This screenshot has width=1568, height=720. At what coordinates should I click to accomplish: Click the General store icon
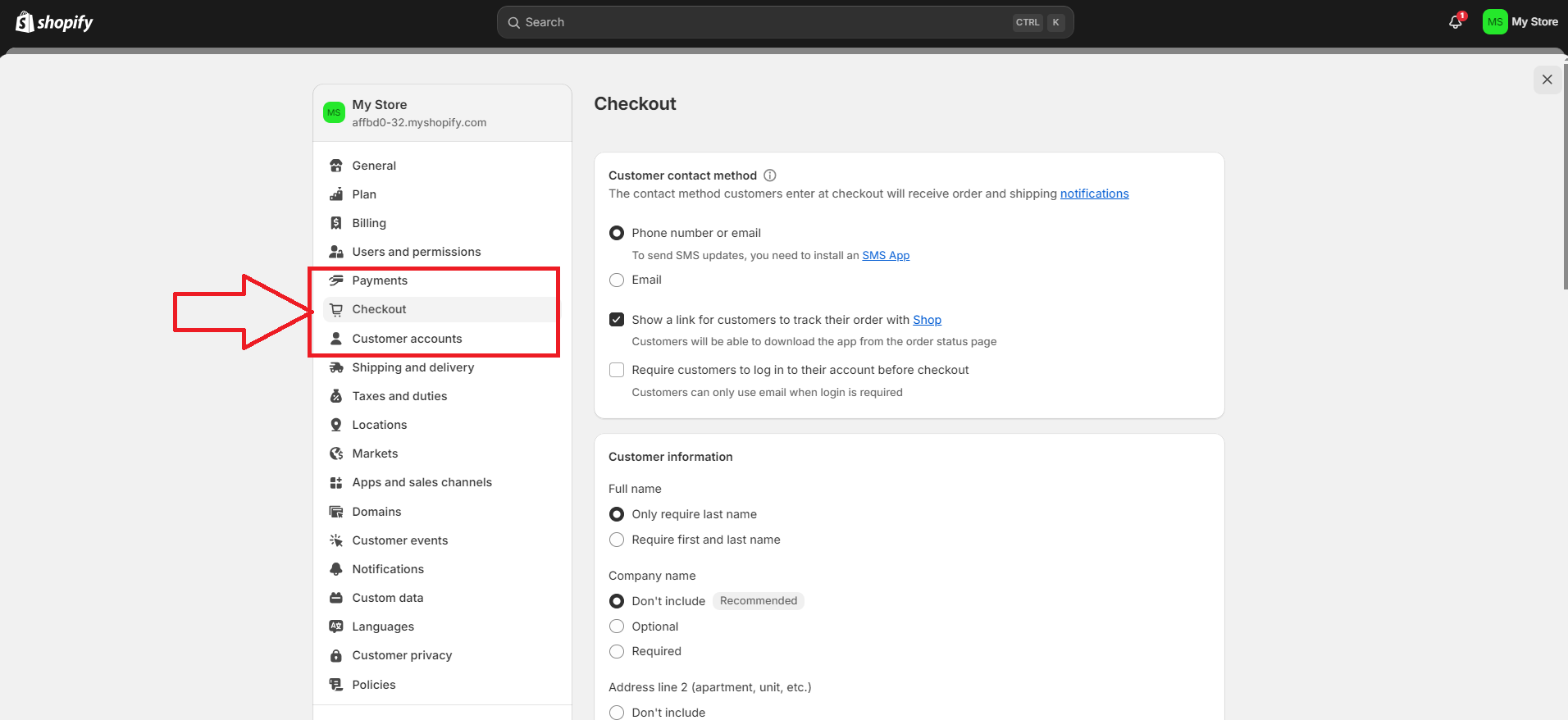(x=336, y=166)
